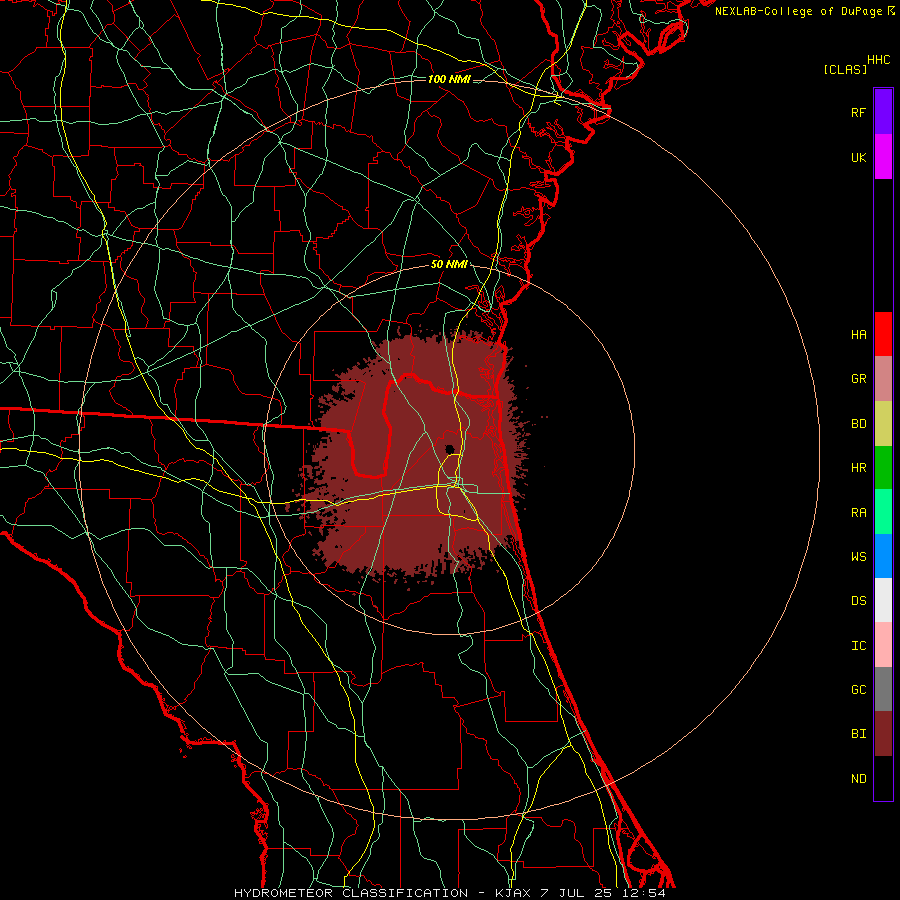Click the HYDROMETEOR CLASSIFICATION caption text
The height and width of the screenshot is (900, 900).
[351, 893]
